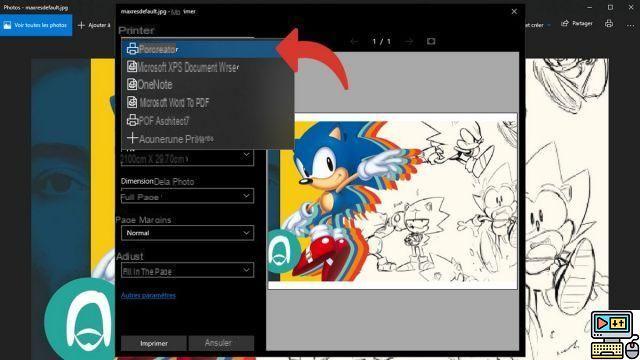The width and height of the screenshot is (640, 360).
Task: Minimize the Photos window
Action: click(589, 7)
